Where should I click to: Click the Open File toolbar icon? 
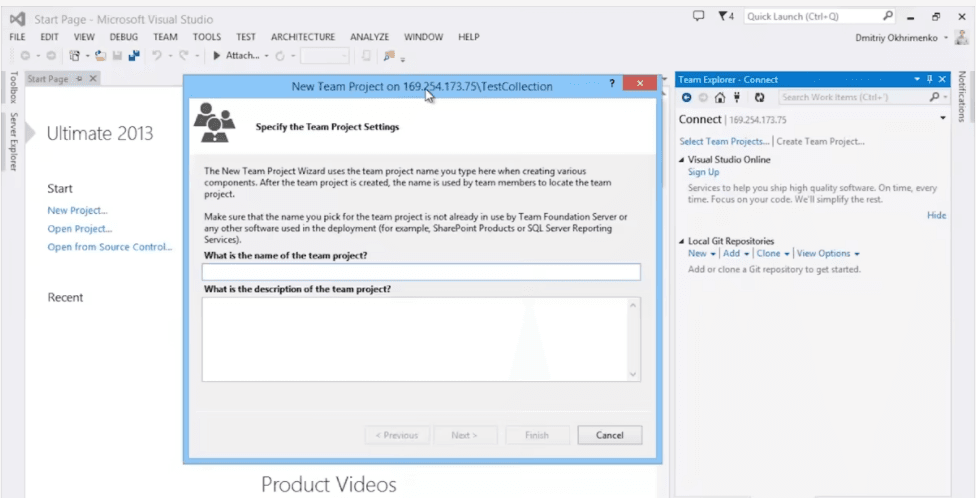(x=100, y=56)
